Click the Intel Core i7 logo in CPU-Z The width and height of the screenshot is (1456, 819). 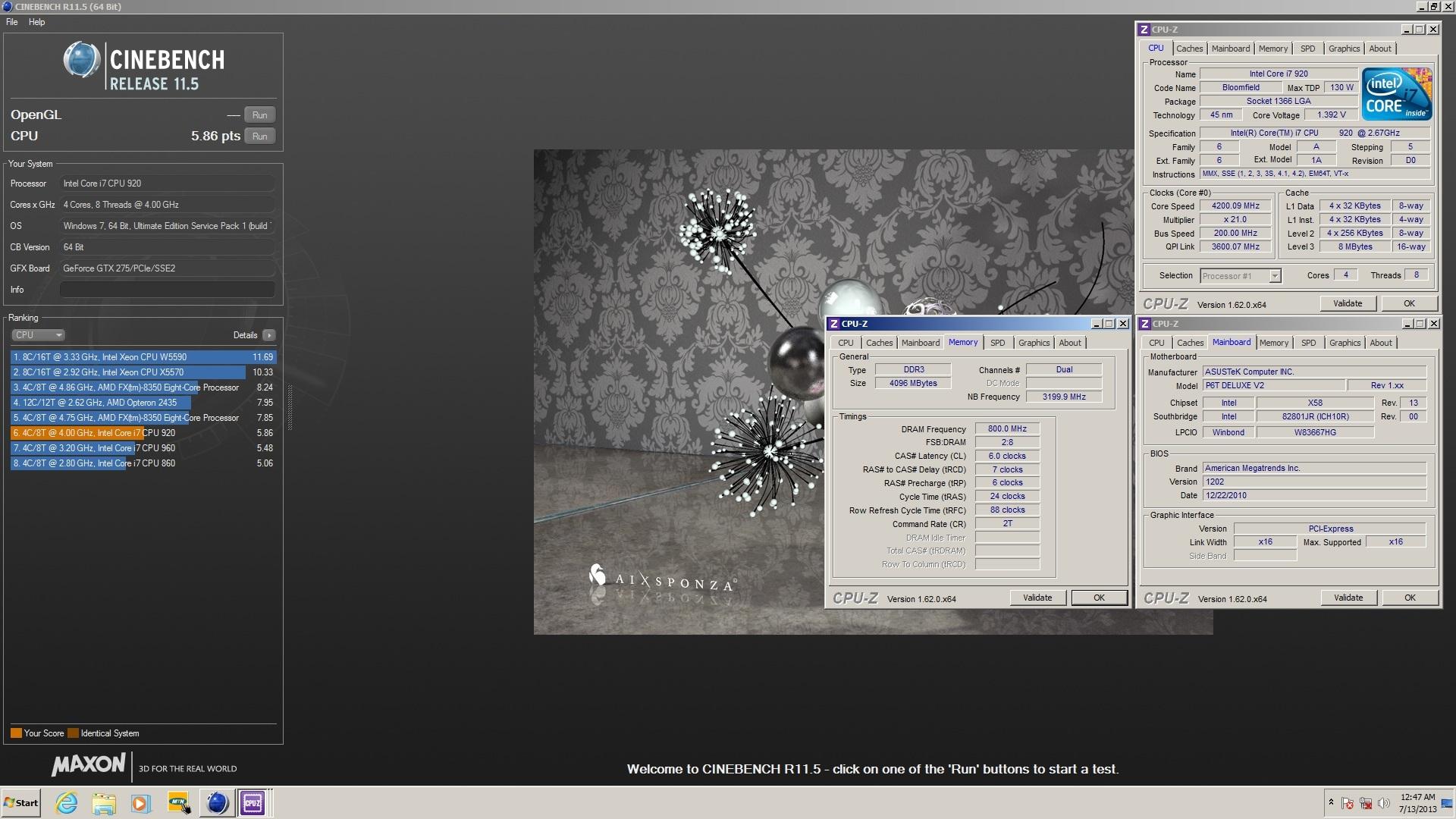(x=1397, y=94)
